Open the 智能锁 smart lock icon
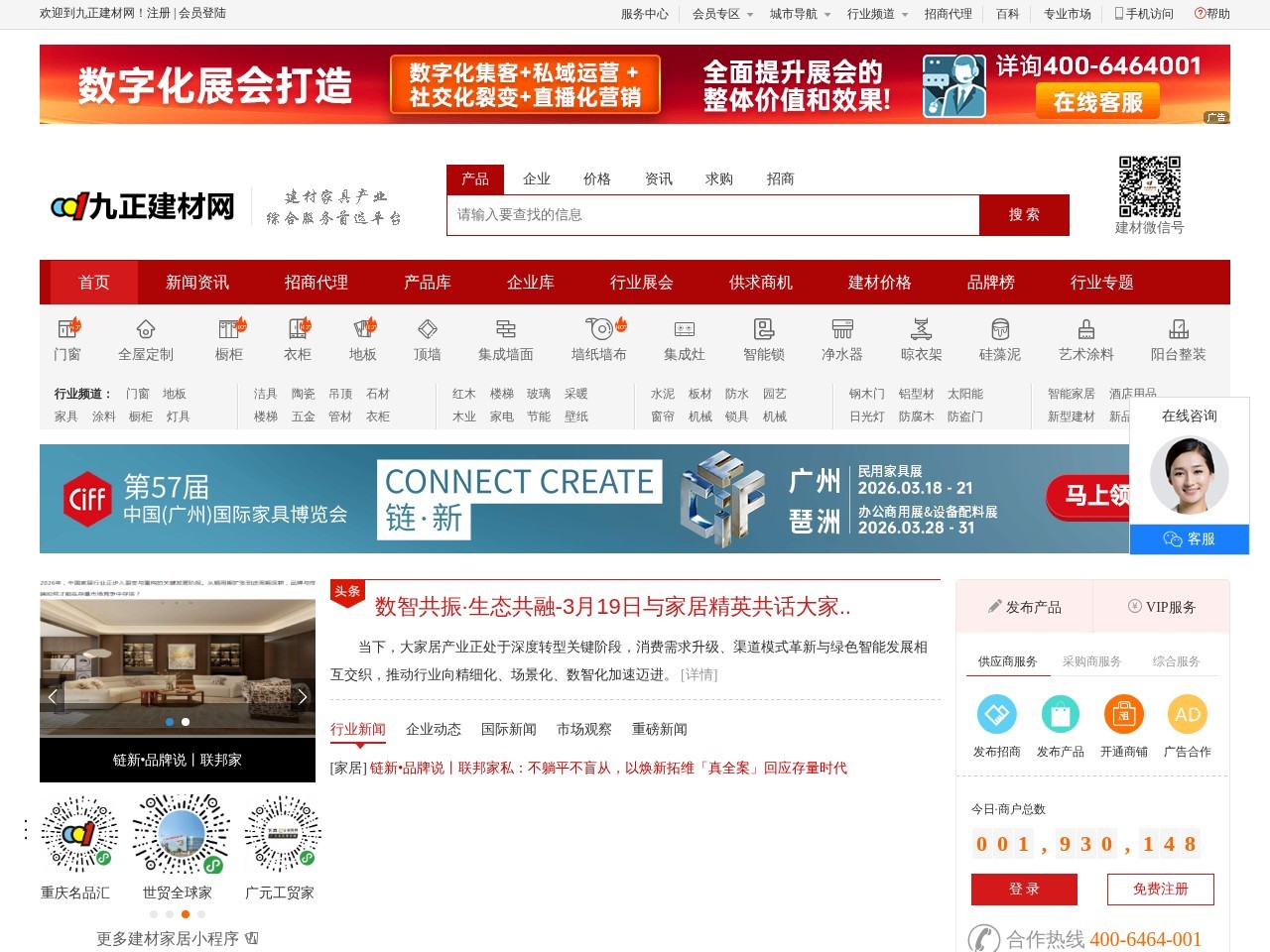The height and width of the screenshot is (952, 1270). [x=762, y=337]
